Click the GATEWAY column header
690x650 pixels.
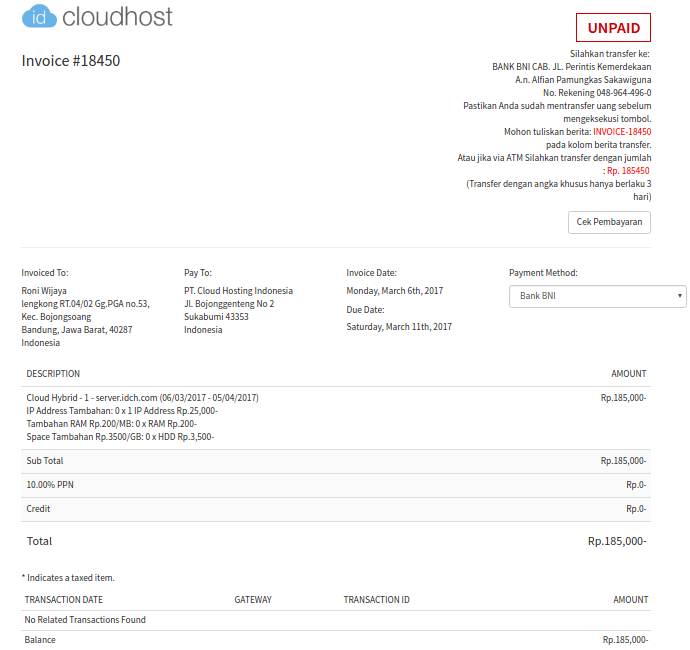tap(253, 600)
